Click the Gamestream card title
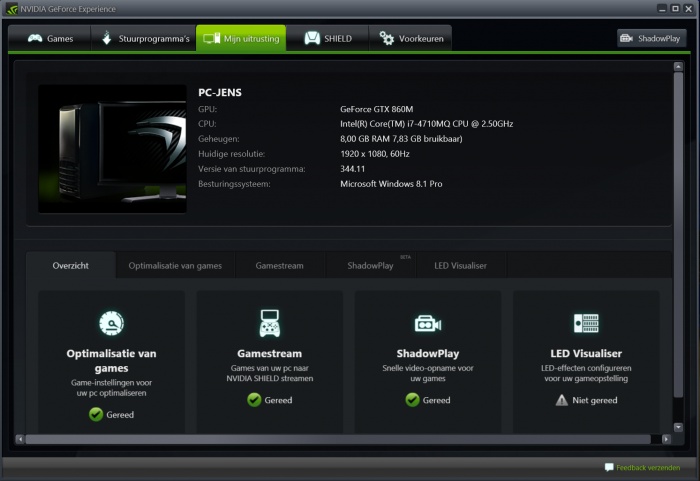The height and width of the screenshot is (481, 700). click(x=270, y=353)
